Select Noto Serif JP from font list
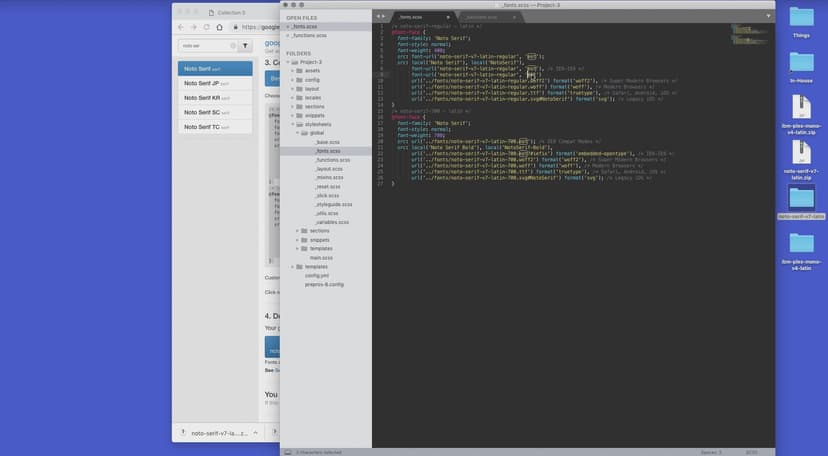 [201, 84]
